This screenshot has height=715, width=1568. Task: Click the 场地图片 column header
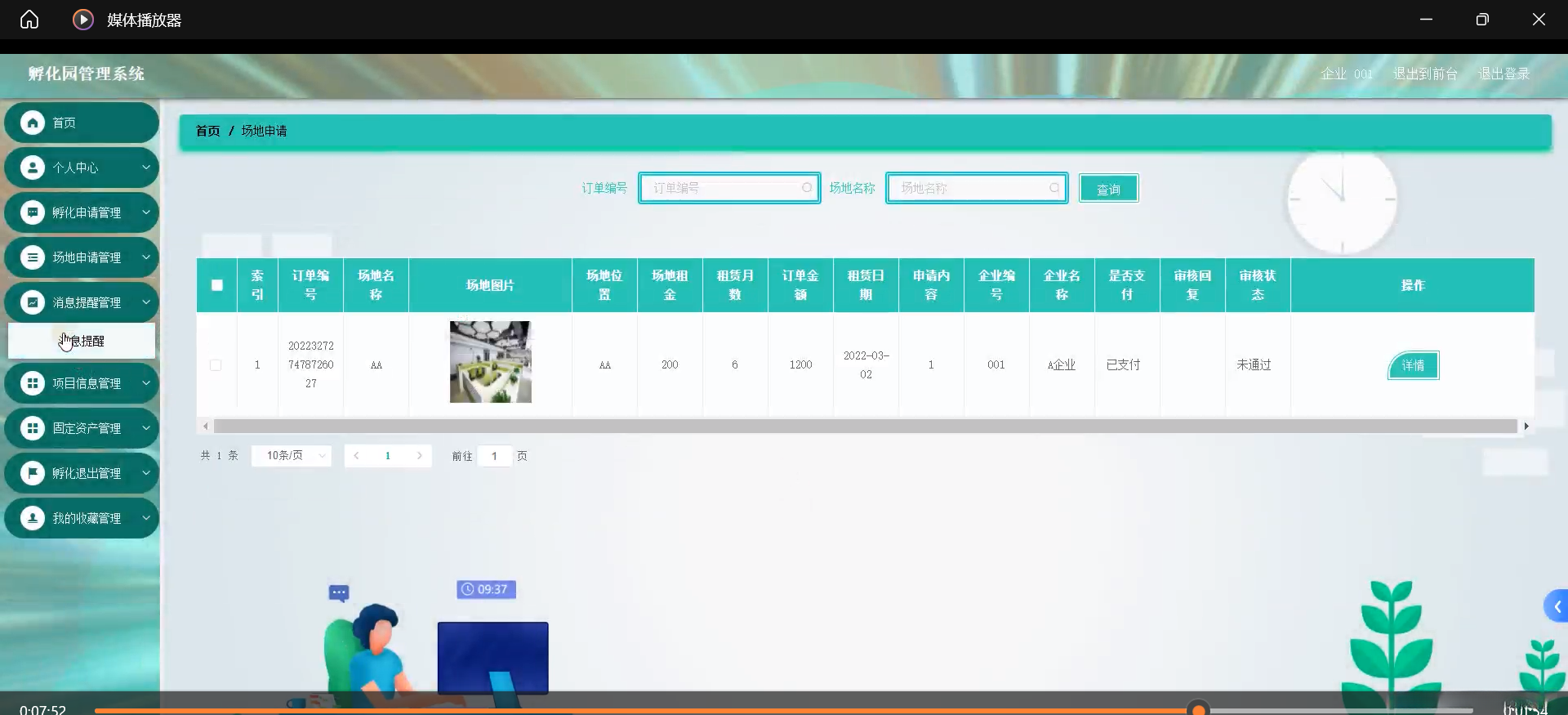(491, 285)
